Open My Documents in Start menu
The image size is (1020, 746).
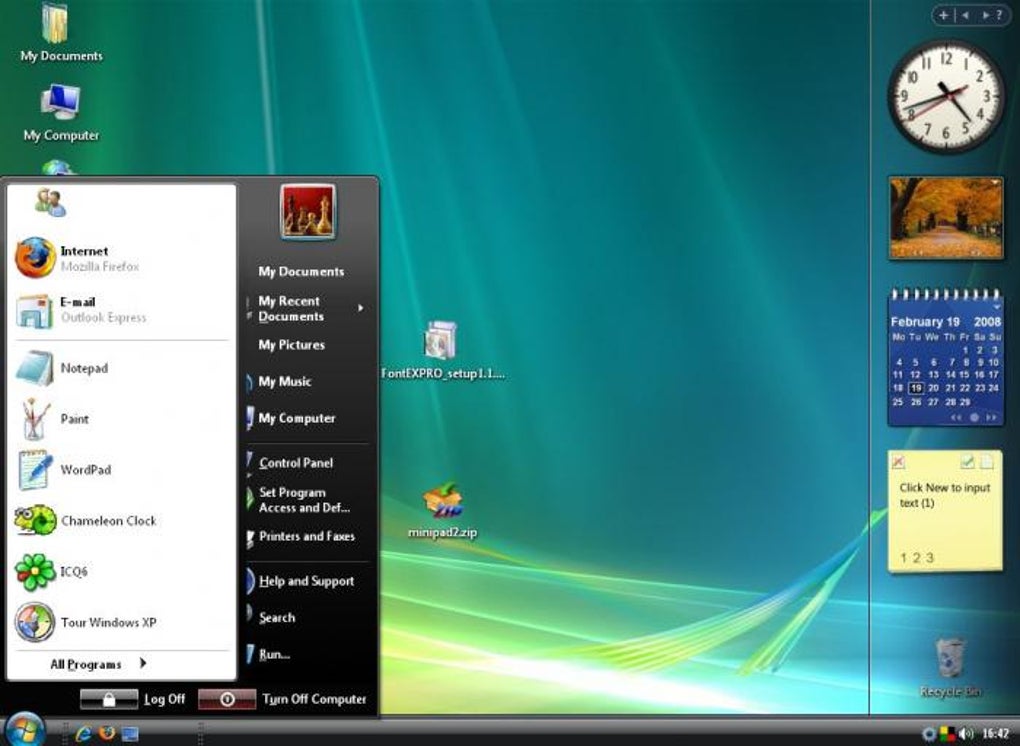pos(301,272)
